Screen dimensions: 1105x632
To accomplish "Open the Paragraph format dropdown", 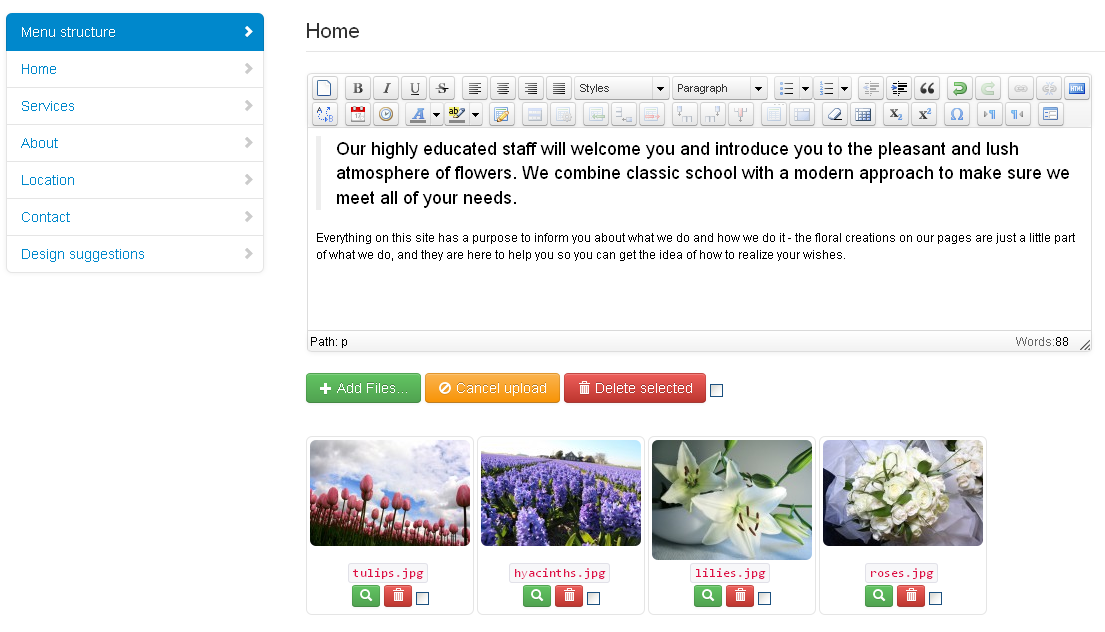I will point(719,88).
